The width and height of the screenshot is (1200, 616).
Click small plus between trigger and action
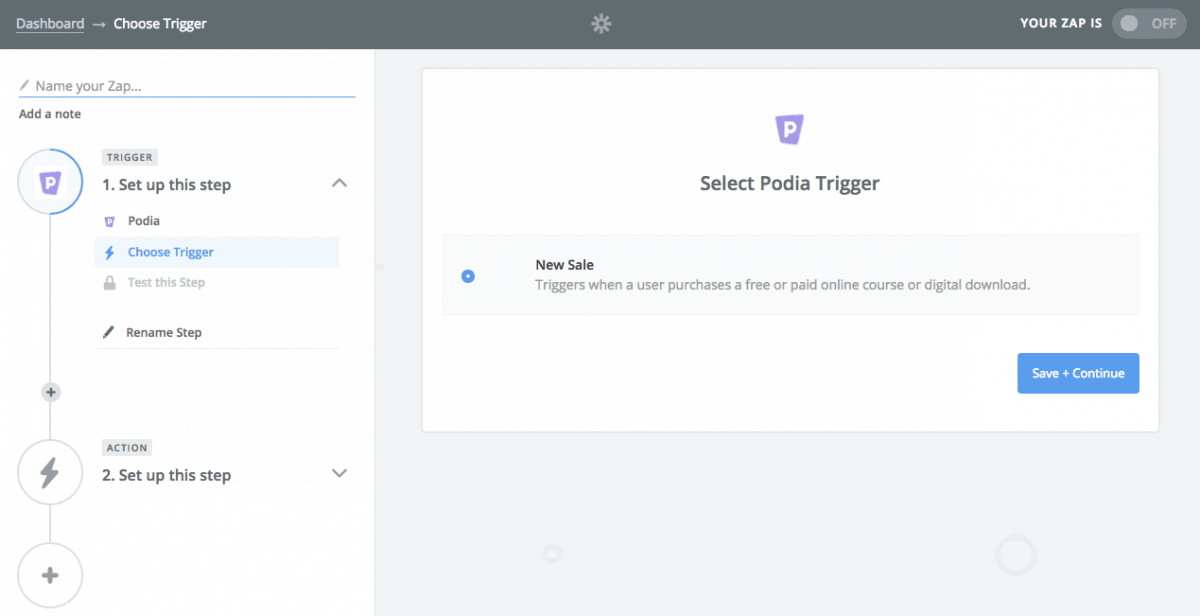(51, 392)
